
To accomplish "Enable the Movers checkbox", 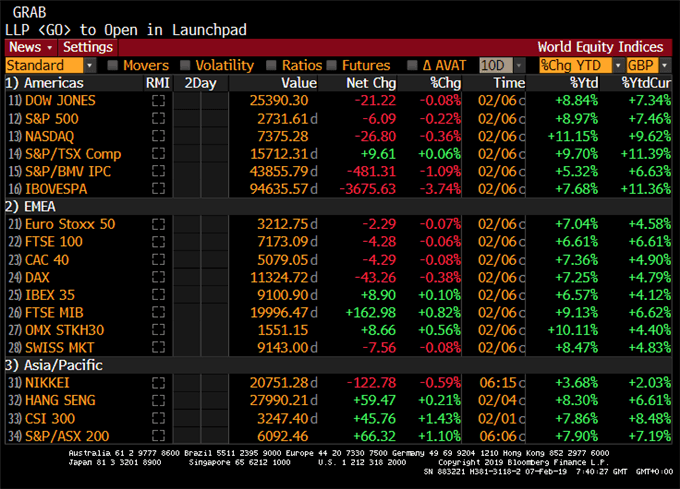I will [x=113, y=65].
